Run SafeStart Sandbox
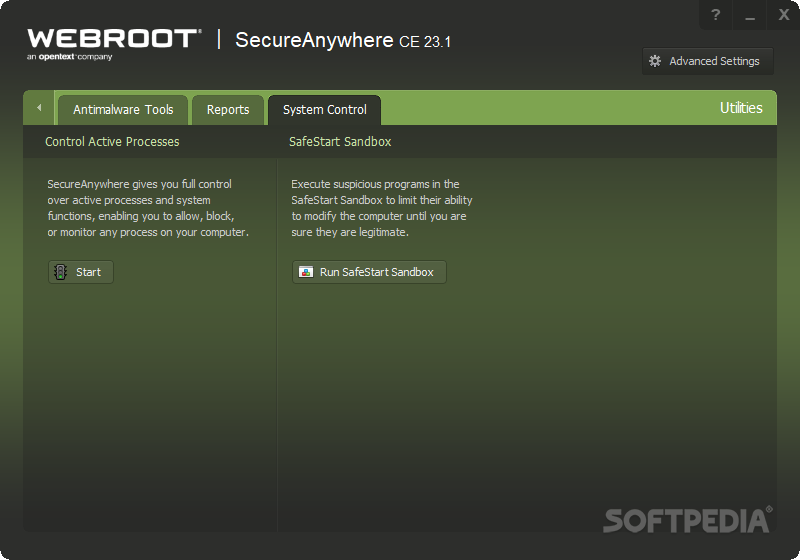The height and width of the screenshot is (560, 800). (369, 272)
